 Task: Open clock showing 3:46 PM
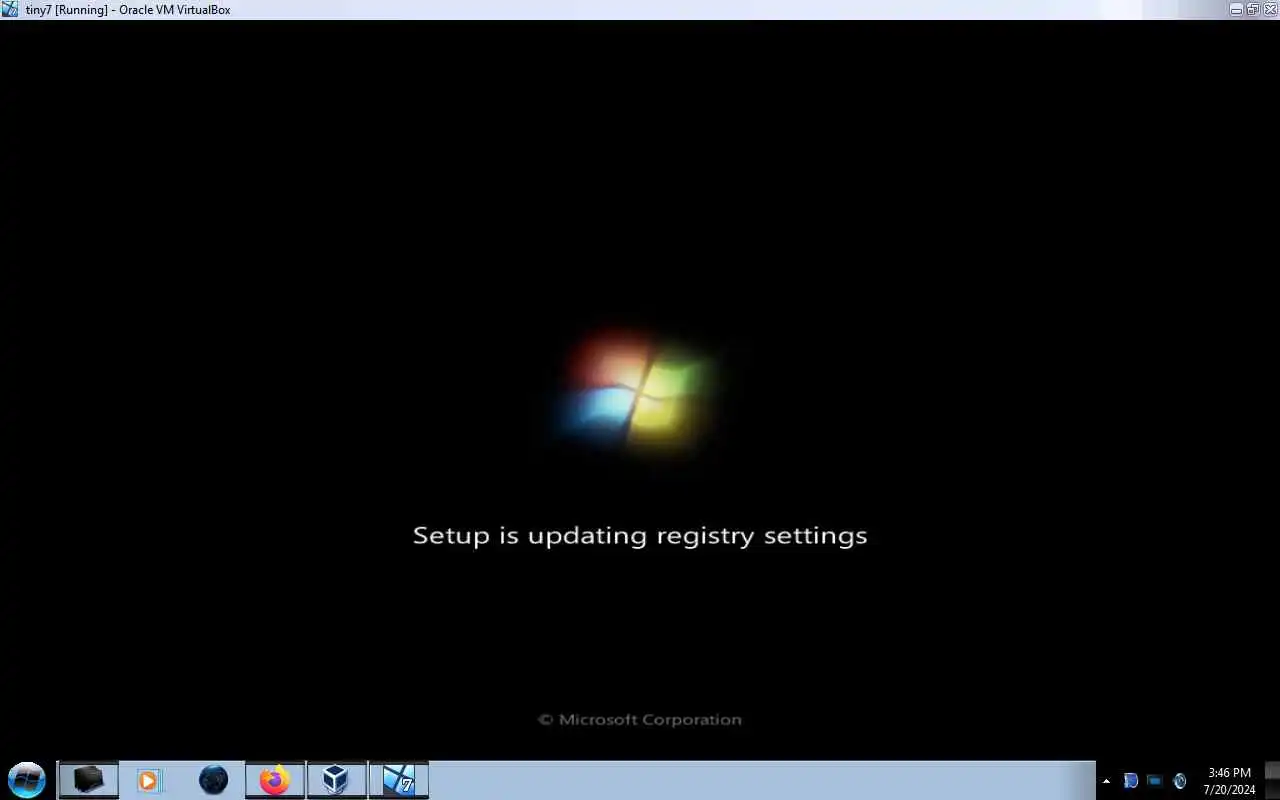(x=1229, y=781)
